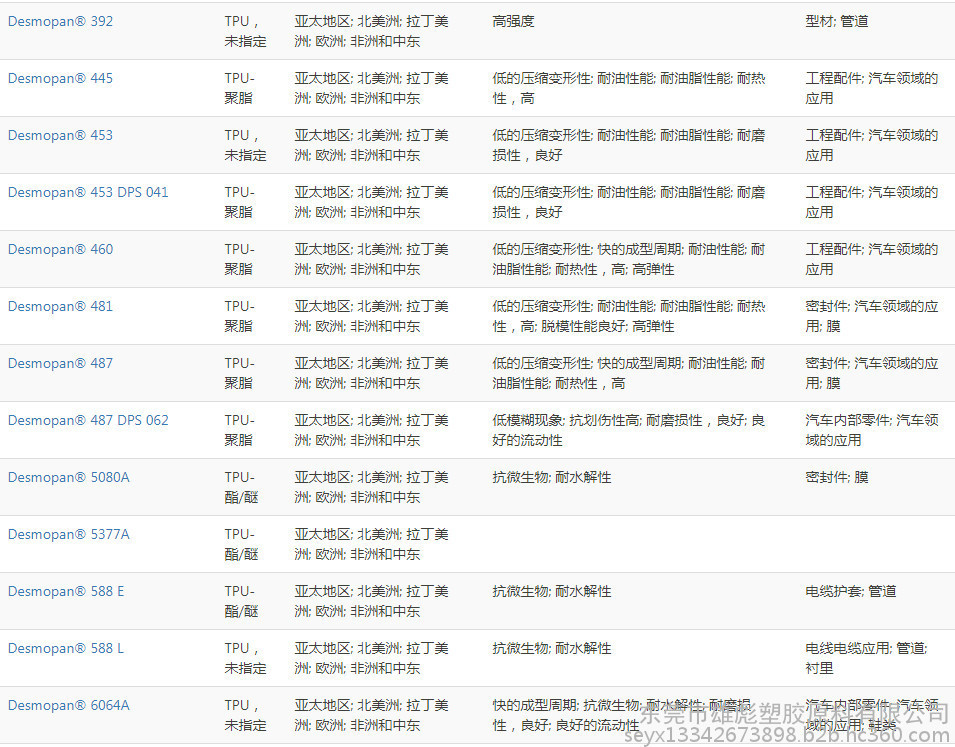Open the Desmopan® 588 L product link
Image resolution: width=955 pixels, height=747 pixels.
click(x=66, y=648)
